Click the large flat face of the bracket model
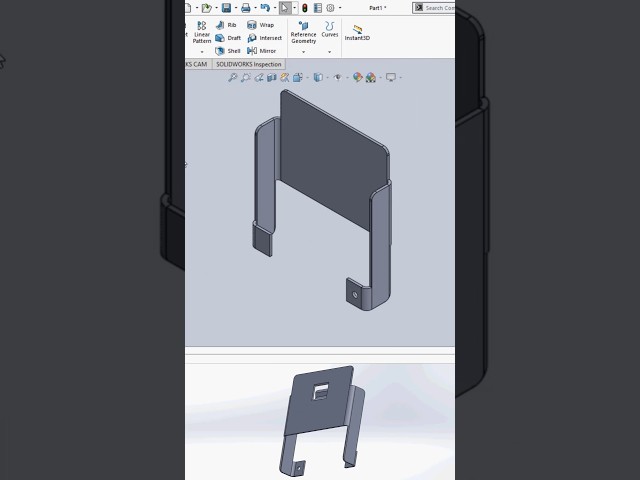The height and width of the screenshot is (480, 640). tap(333, 161)
